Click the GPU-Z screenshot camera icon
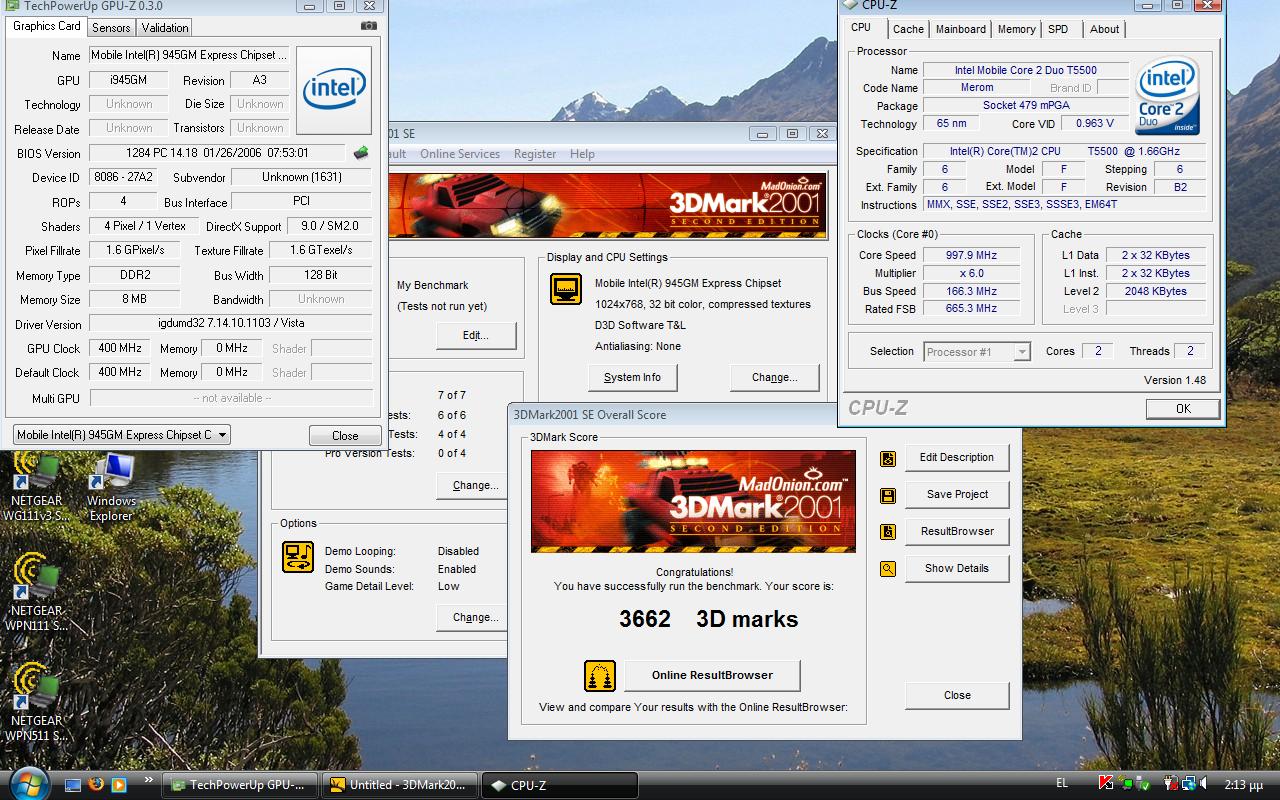The height and width of the screenshot is (800, 1280). tap(369, 26)
